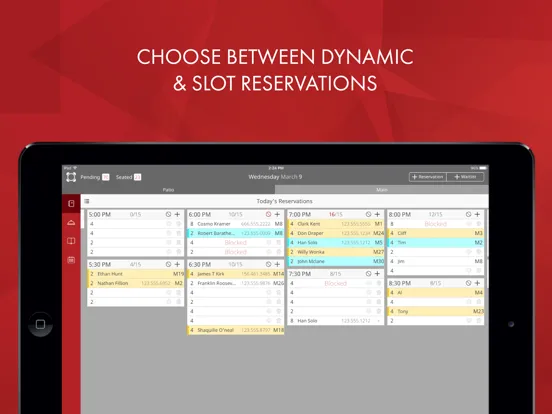
Task: Open the Franklin Roosev... reservation
Action: [236, 283]
